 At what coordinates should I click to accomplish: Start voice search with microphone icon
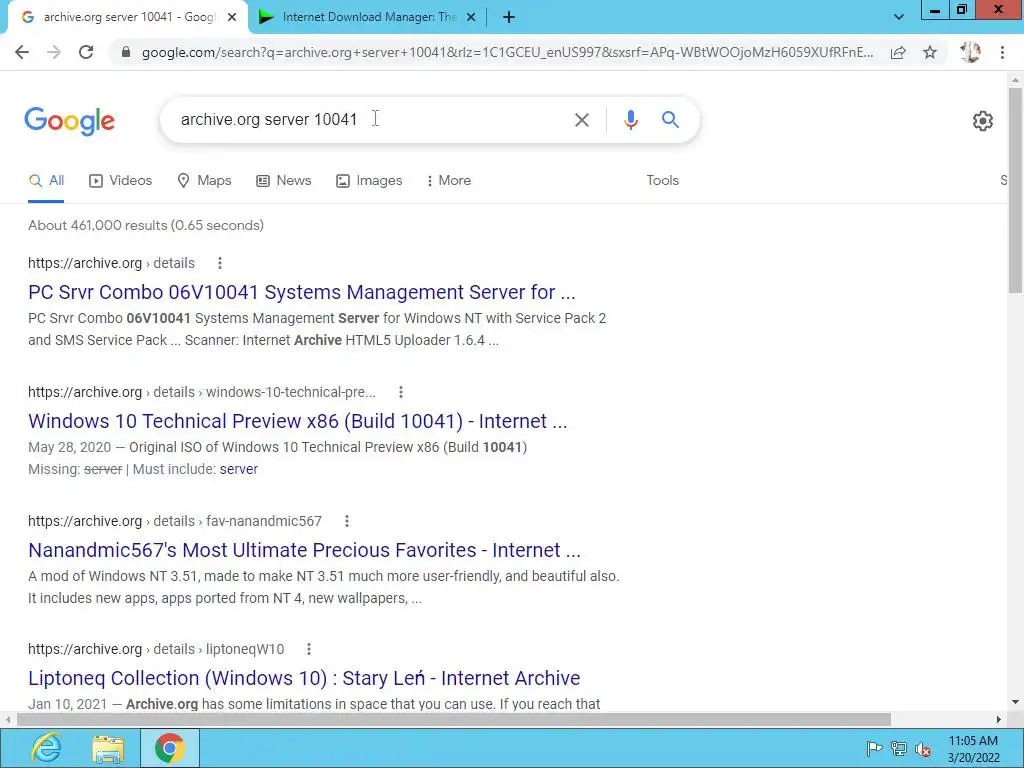tap(630, 120)
